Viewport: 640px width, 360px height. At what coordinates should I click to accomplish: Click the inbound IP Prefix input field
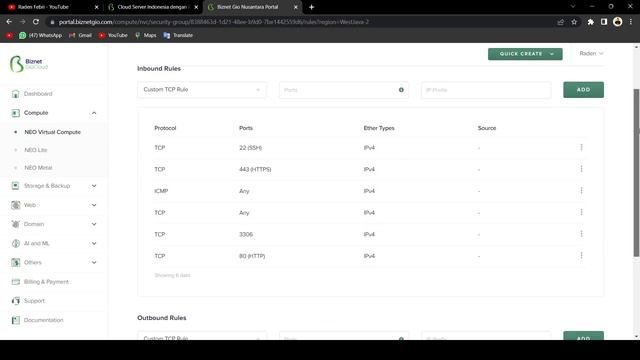pyautogui.click(x=486, y=90)
